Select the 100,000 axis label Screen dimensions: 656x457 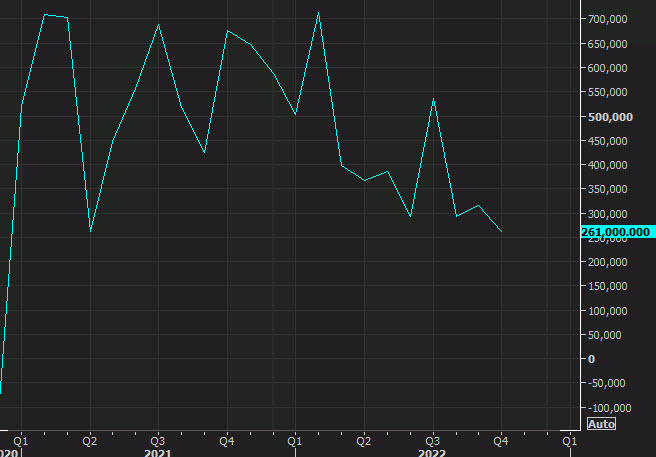coord(607,311)
